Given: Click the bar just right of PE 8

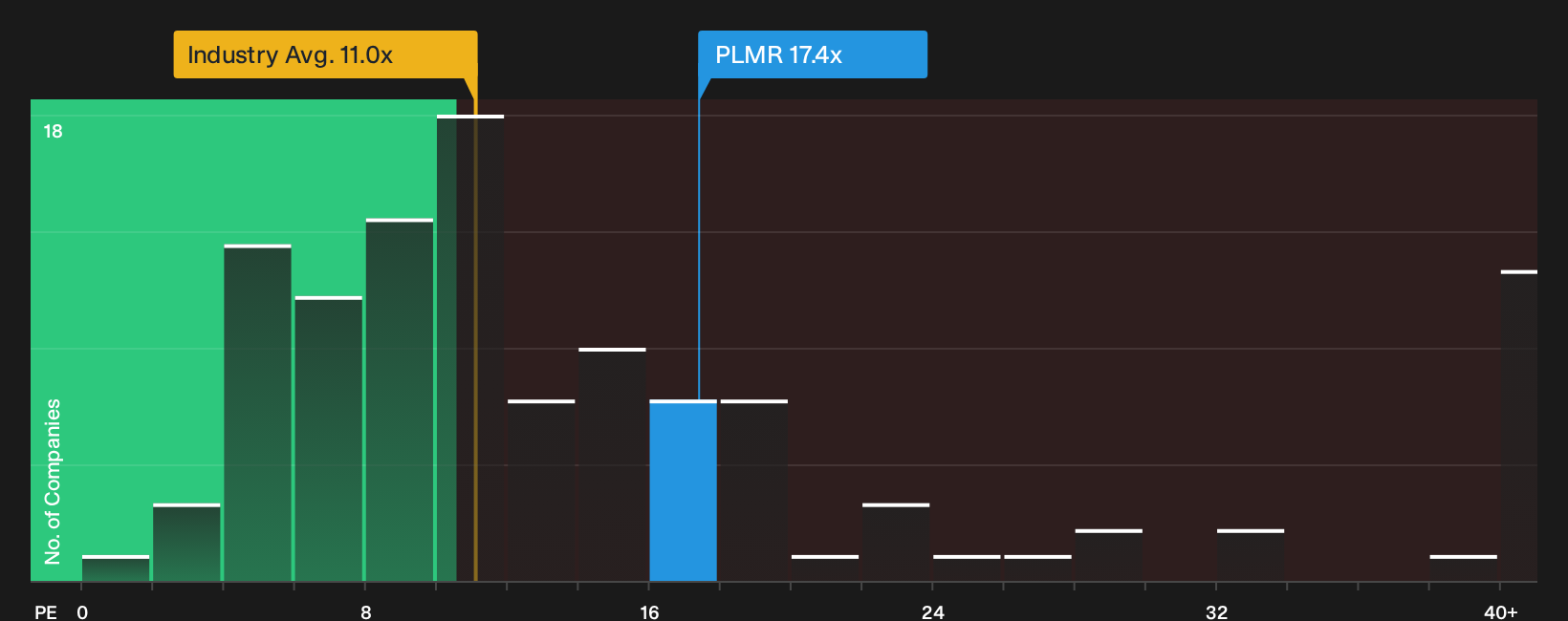Looking at the screenshot, I should pos(400,399).
